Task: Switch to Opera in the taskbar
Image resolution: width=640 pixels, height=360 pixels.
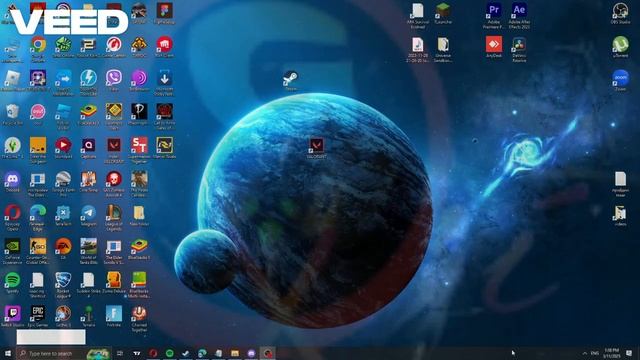Action: pyautogui.click(x=153, y=353)
